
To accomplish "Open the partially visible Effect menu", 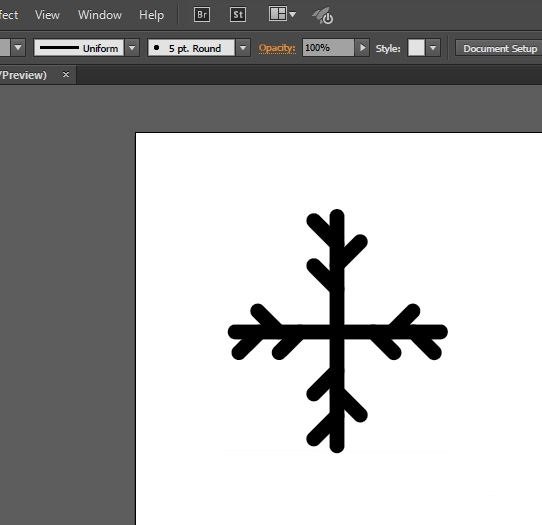I will tap(9, 15).
